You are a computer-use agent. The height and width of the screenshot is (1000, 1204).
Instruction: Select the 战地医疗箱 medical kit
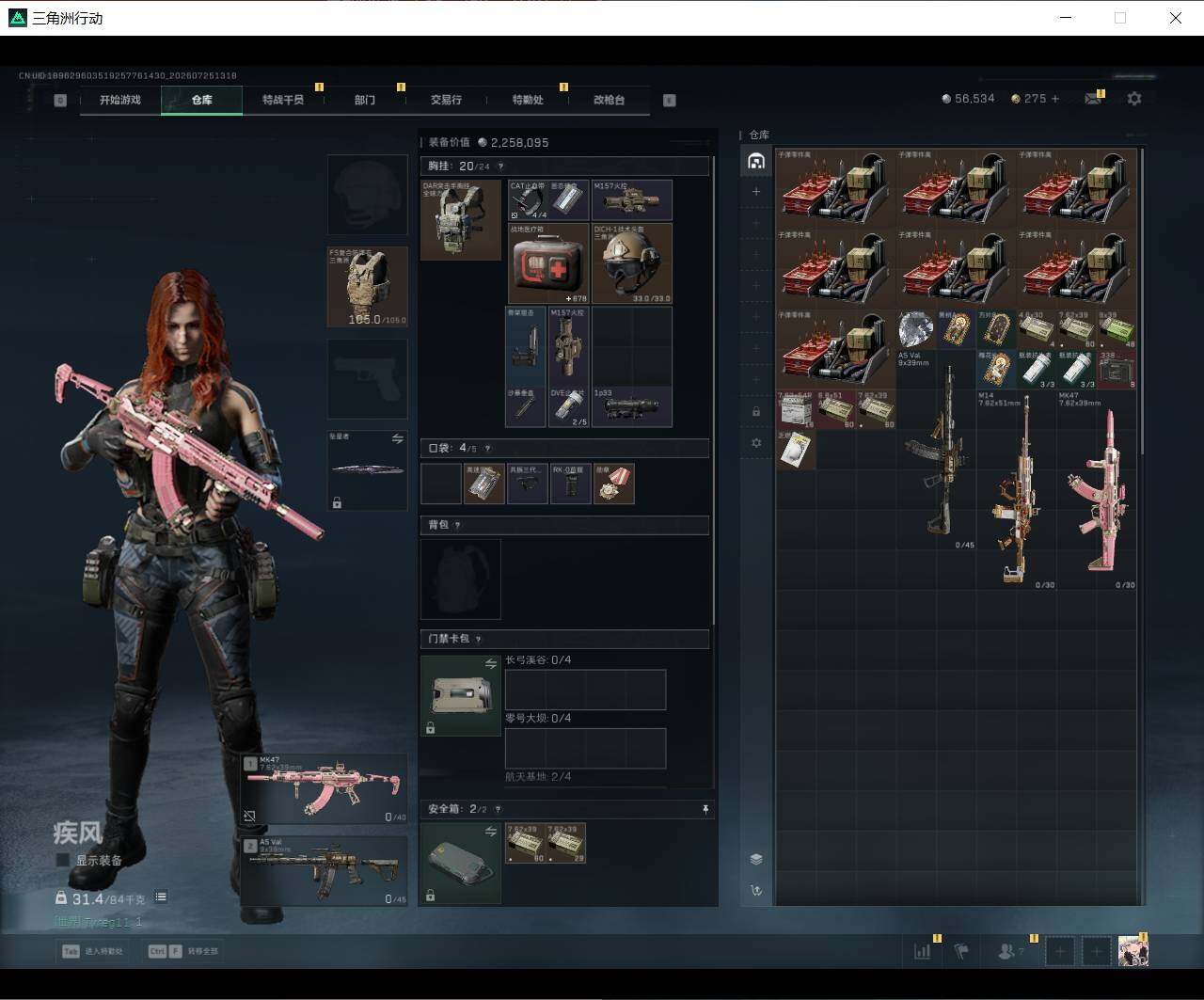point(549,262)
